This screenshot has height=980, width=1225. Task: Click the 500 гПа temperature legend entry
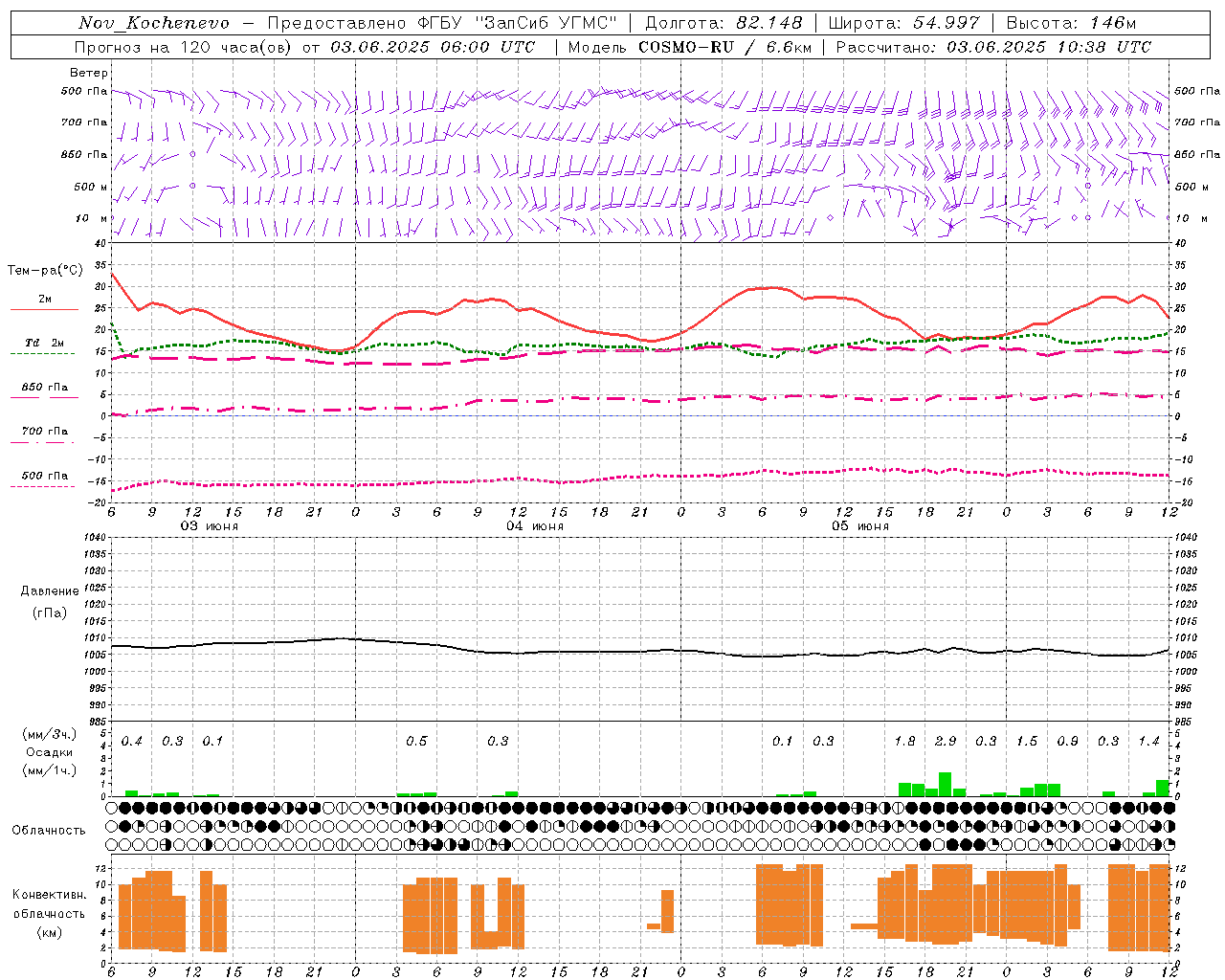click(45, 476)
